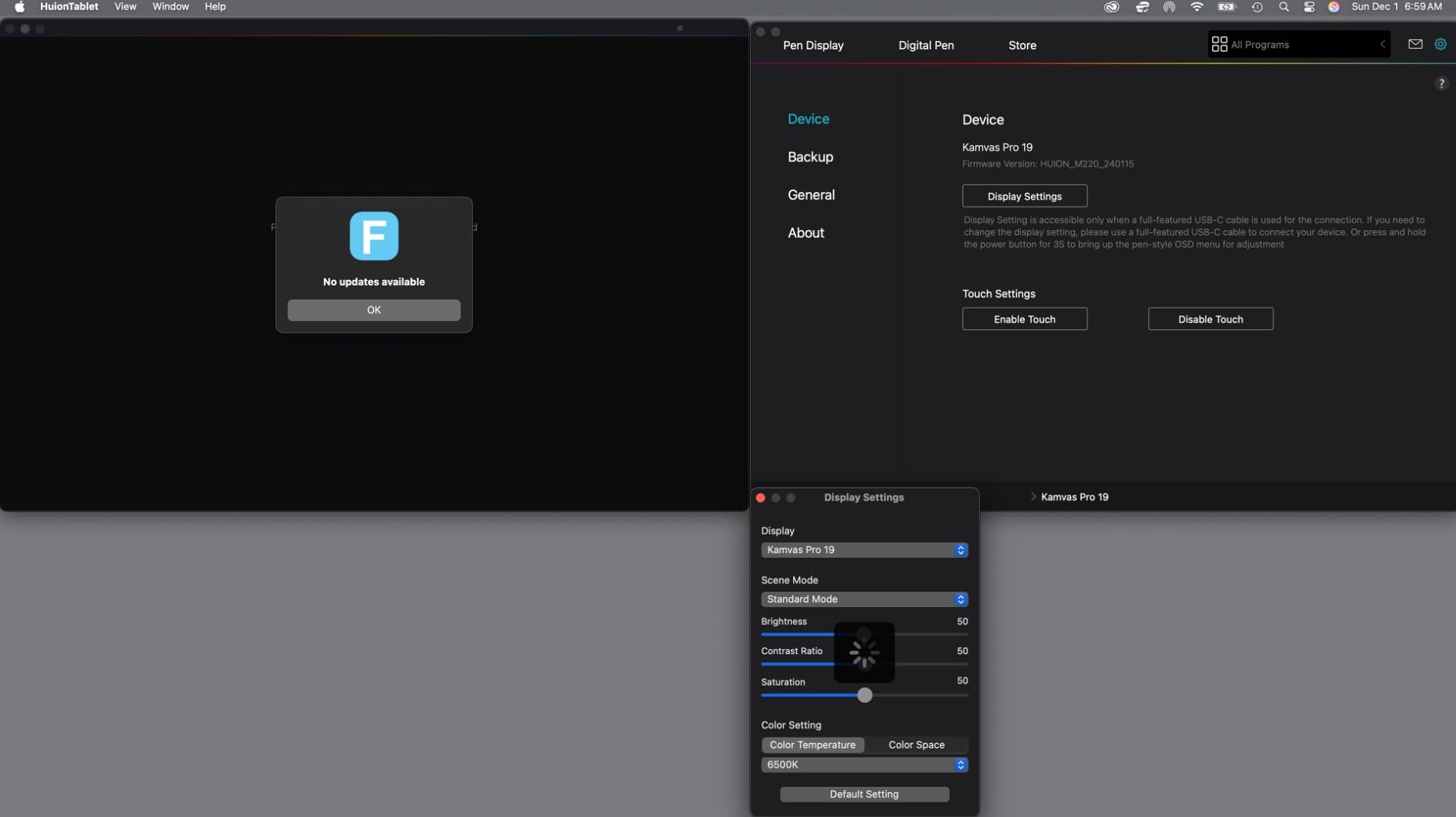Open the Help menu
The image size is (1456, 817).
tap(215, 7)
